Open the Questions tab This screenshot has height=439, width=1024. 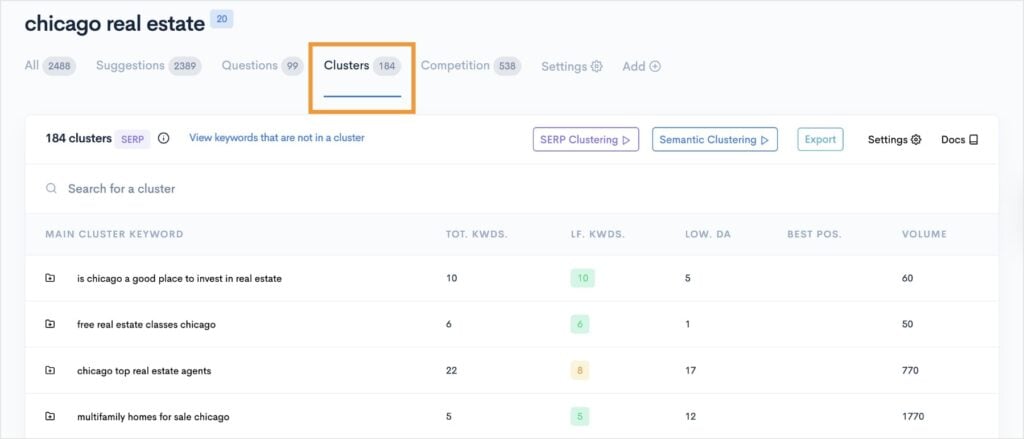263,66
